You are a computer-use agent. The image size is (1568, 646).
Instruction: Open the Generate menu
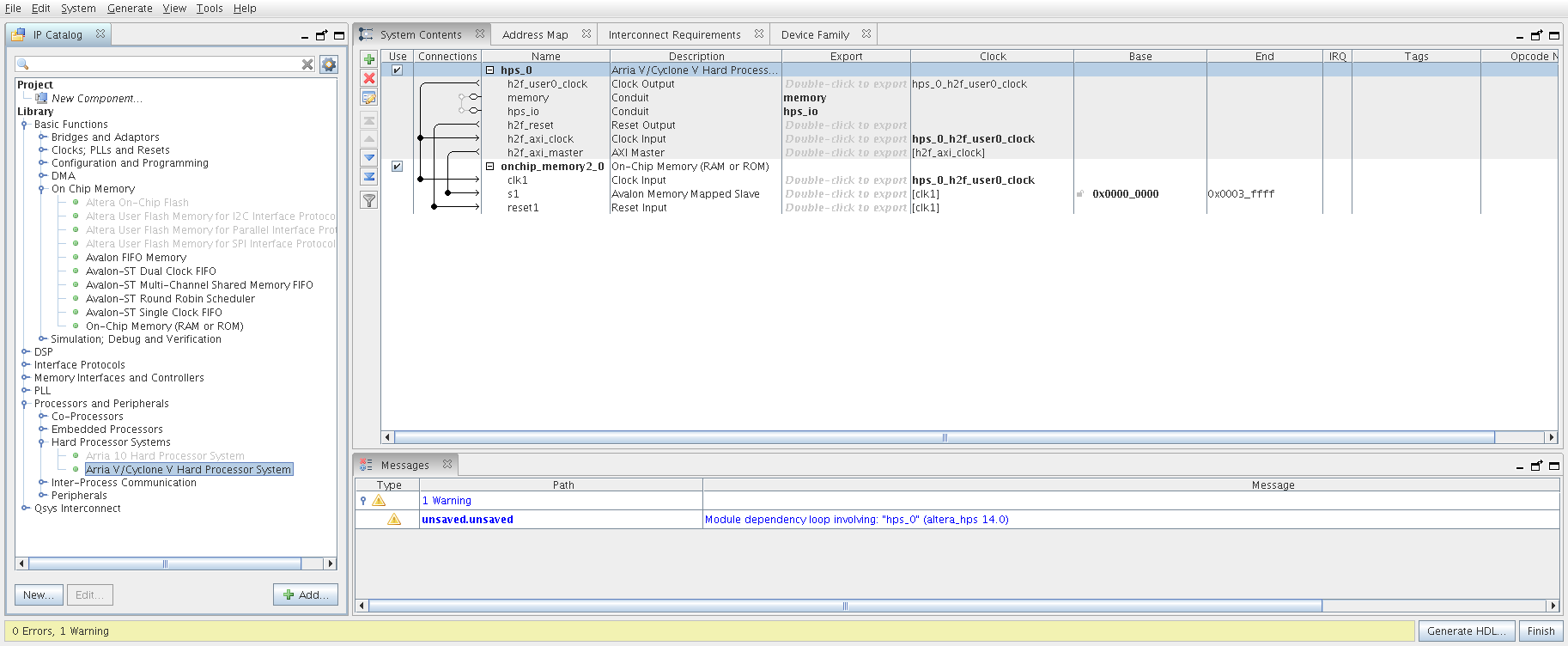(130, 9)
